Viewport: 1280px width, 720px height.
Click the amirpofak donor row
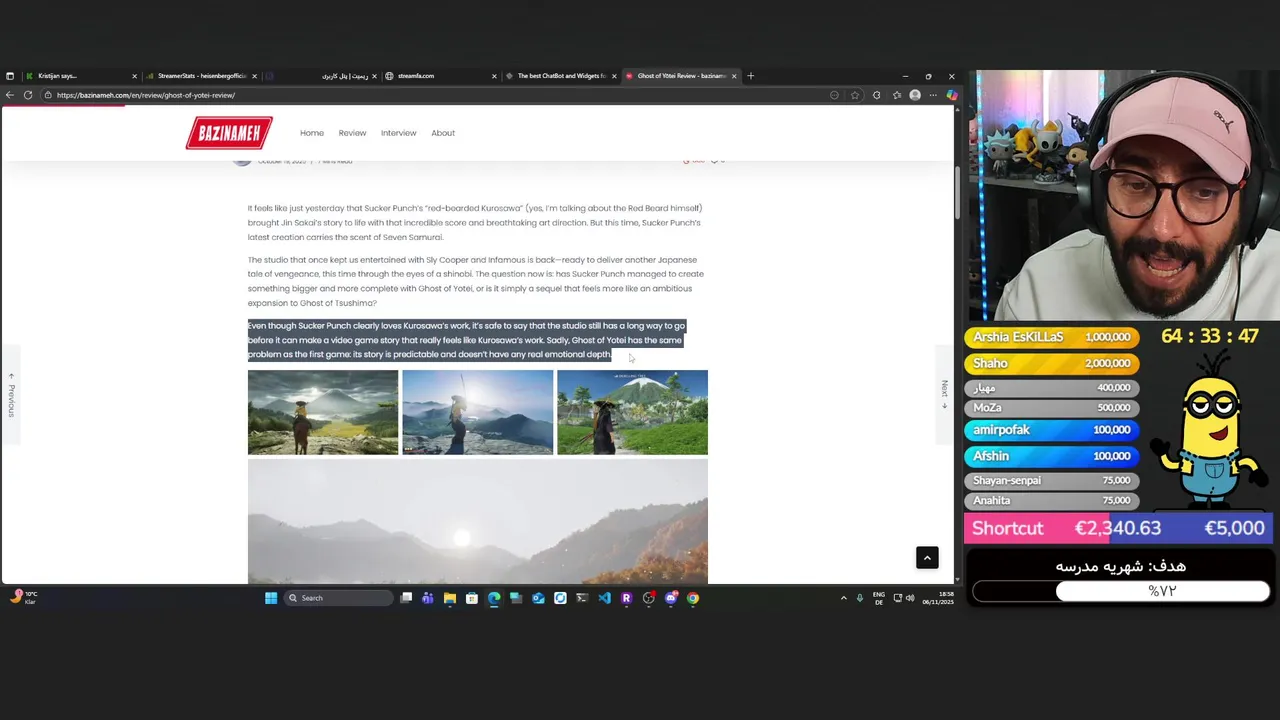click(1051, 430)
